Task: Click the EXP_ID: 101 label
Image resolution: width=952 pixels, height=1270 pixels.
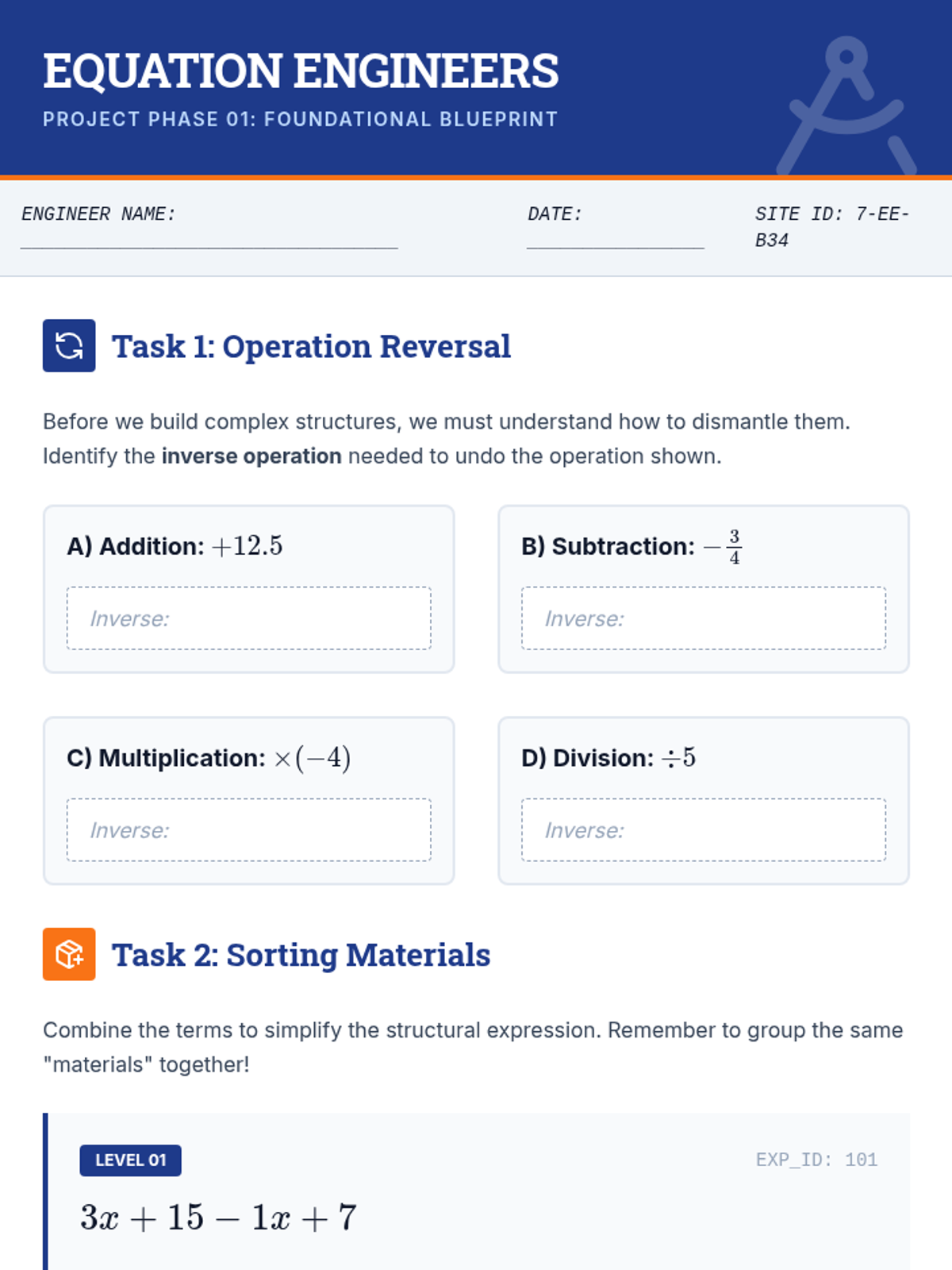Action: coord(816,1160)
